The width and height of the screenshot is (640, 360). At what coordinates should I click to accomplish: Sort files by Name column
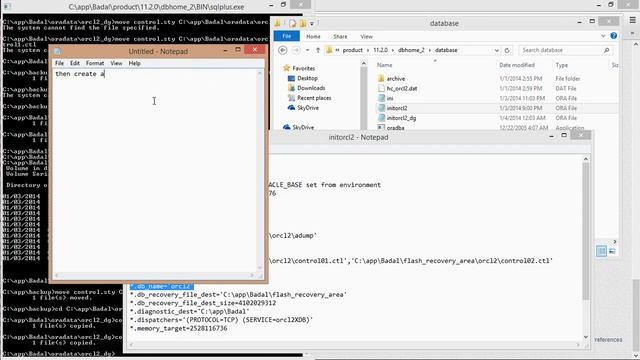coord(384,65)
